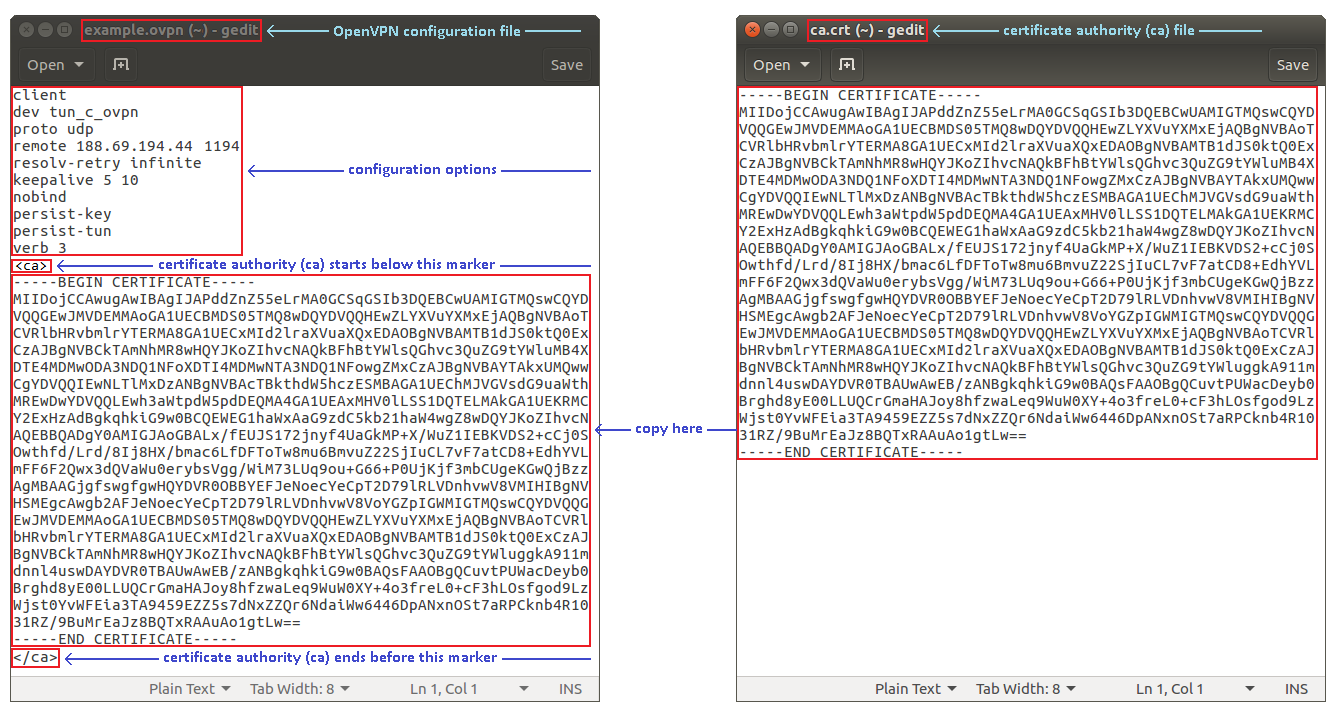Viewport: 1341px width, 717px height.
Task: Click new document icon in example.ovpn window
Action: tap(121, 65)
